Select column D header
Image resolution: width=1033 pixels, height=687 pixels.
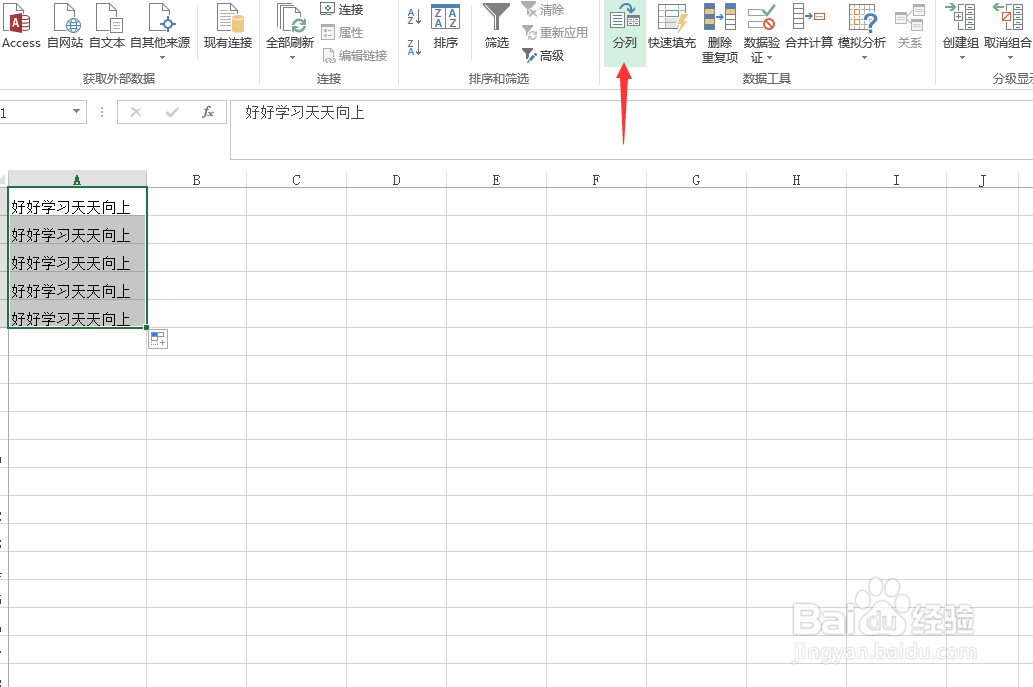tap(397, 179)
